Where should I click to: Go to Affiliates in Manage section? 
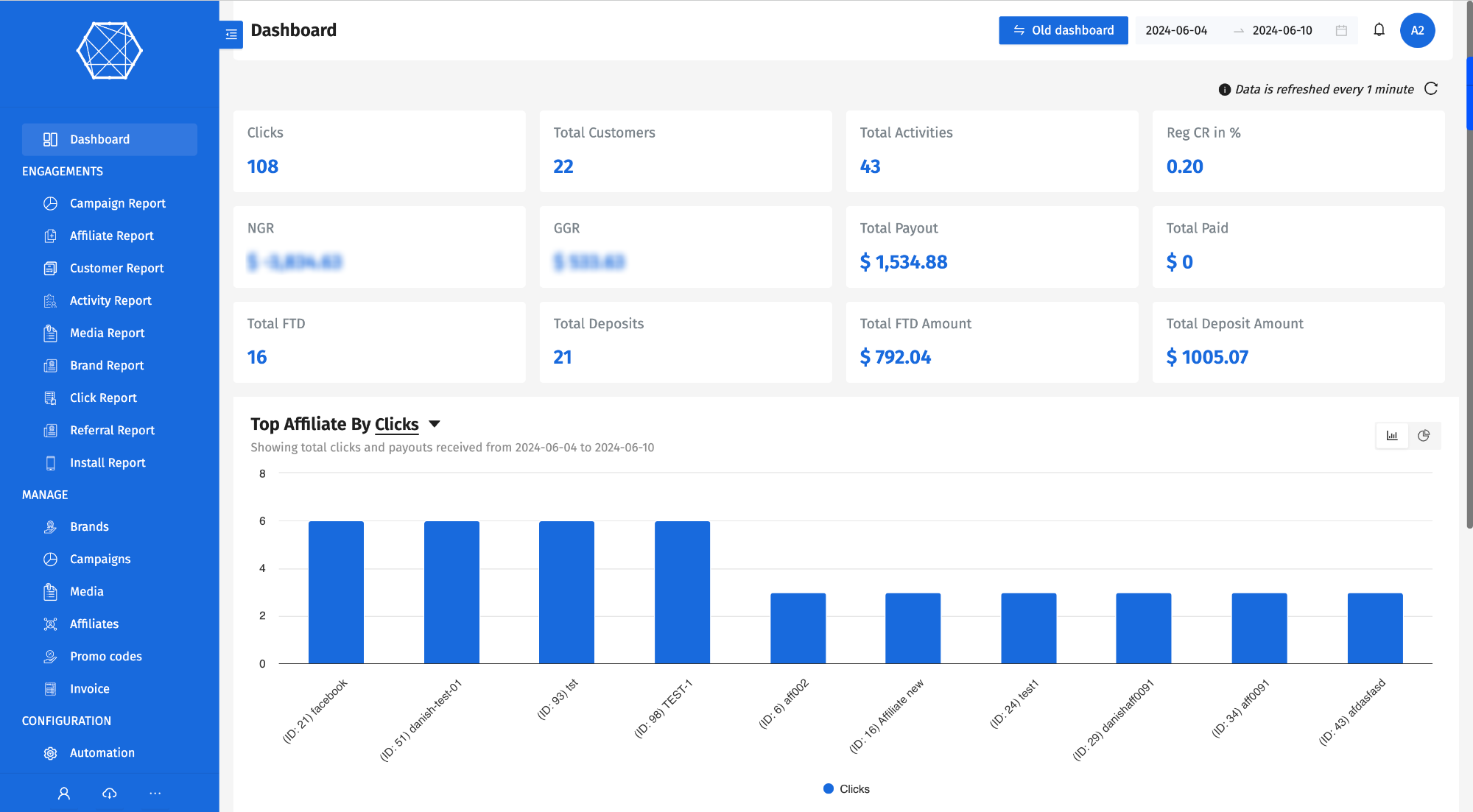point(94,624)
